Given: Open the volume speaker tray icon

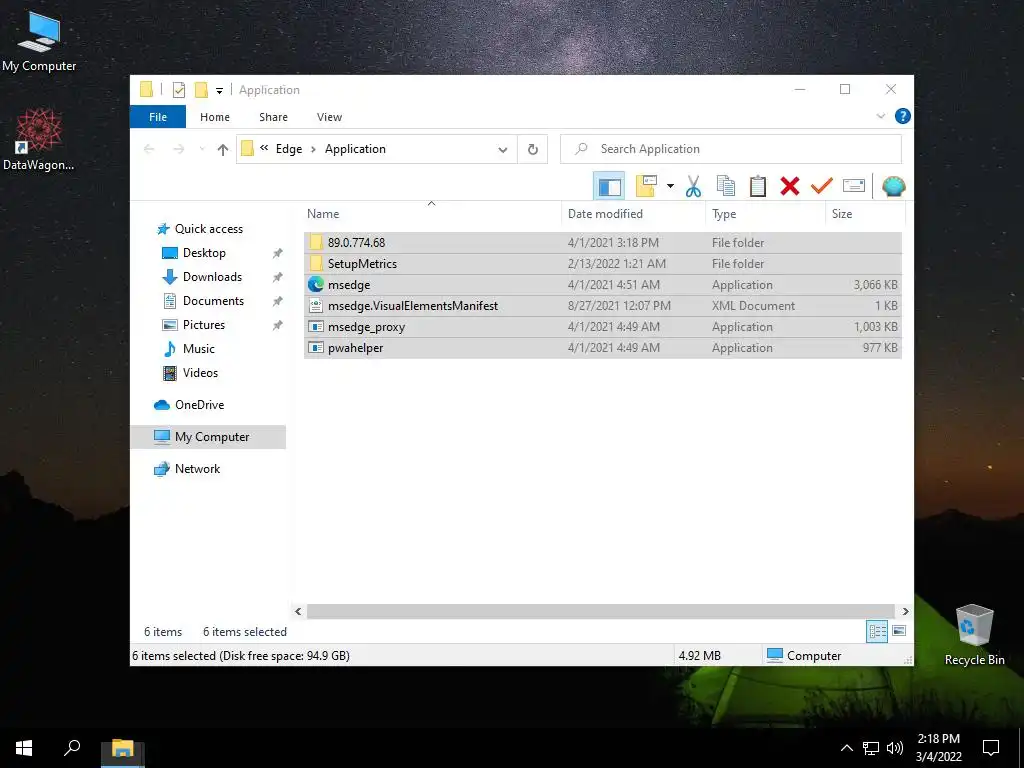Looking at the screenshot, I should [x=895, y=748].
